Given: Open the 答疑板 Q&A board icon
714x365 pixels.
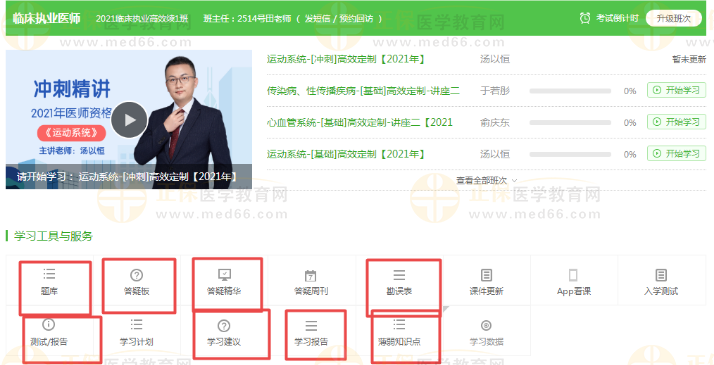Looking at the screenshot, I should 136,275.
